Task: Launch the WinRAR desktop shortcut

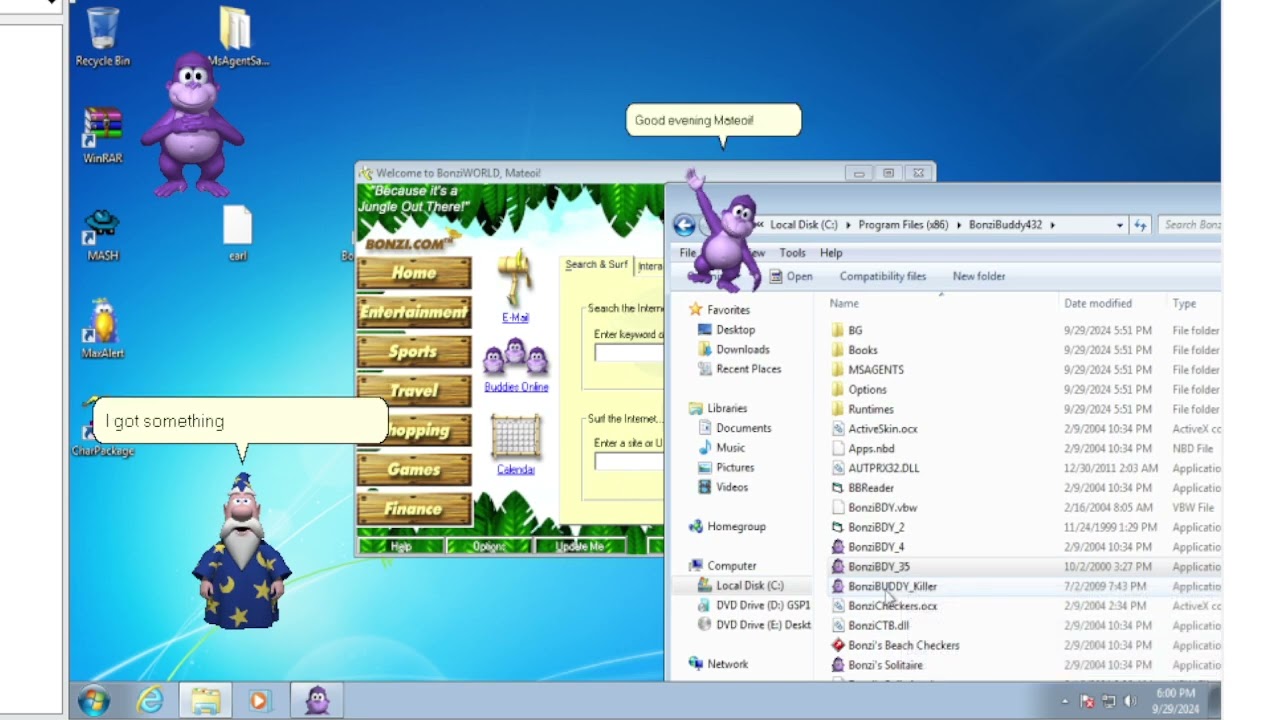Action: [103, 136]
